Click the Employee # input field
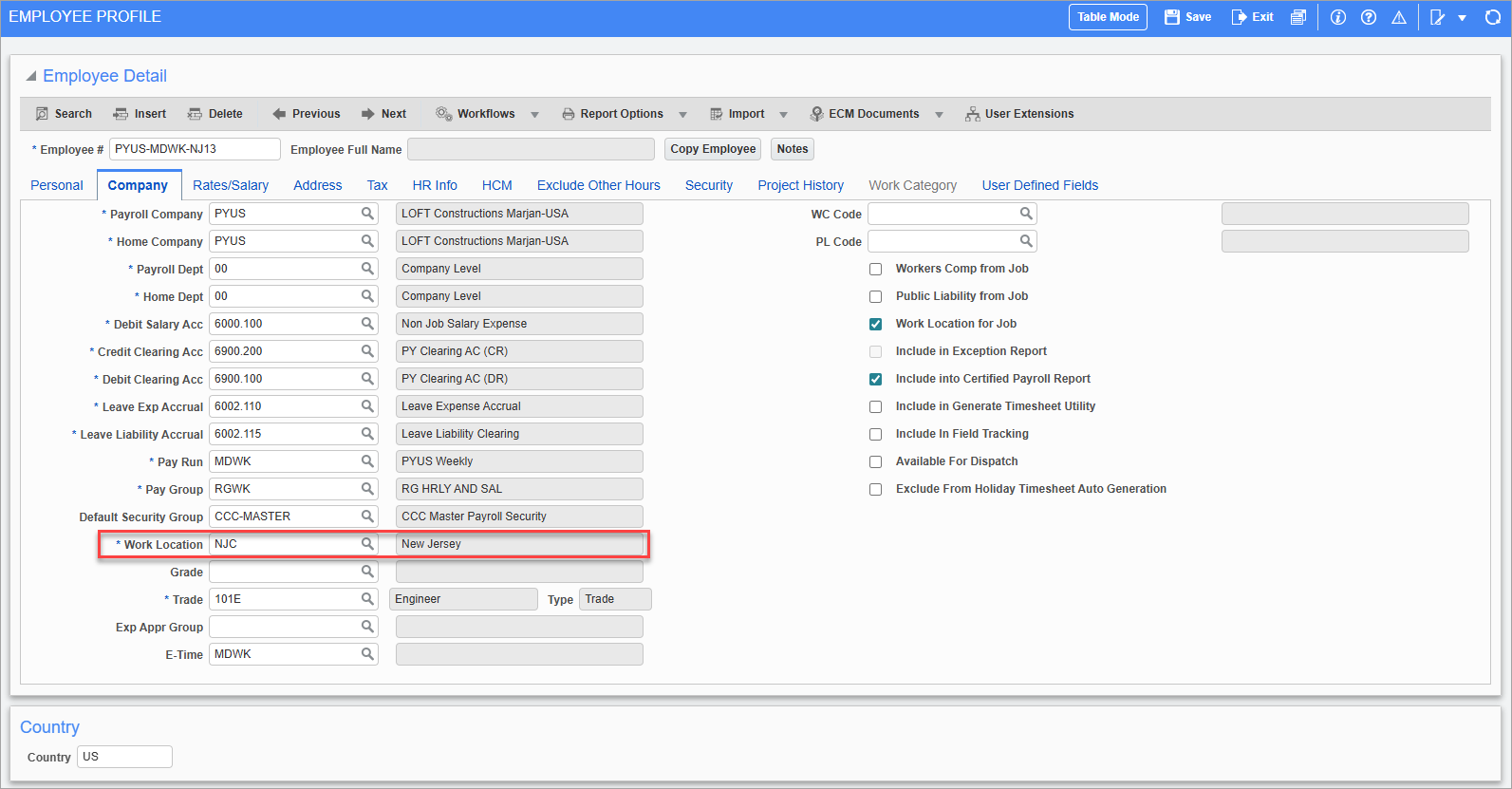The image size is (1512, 789). tap(195, 149)
